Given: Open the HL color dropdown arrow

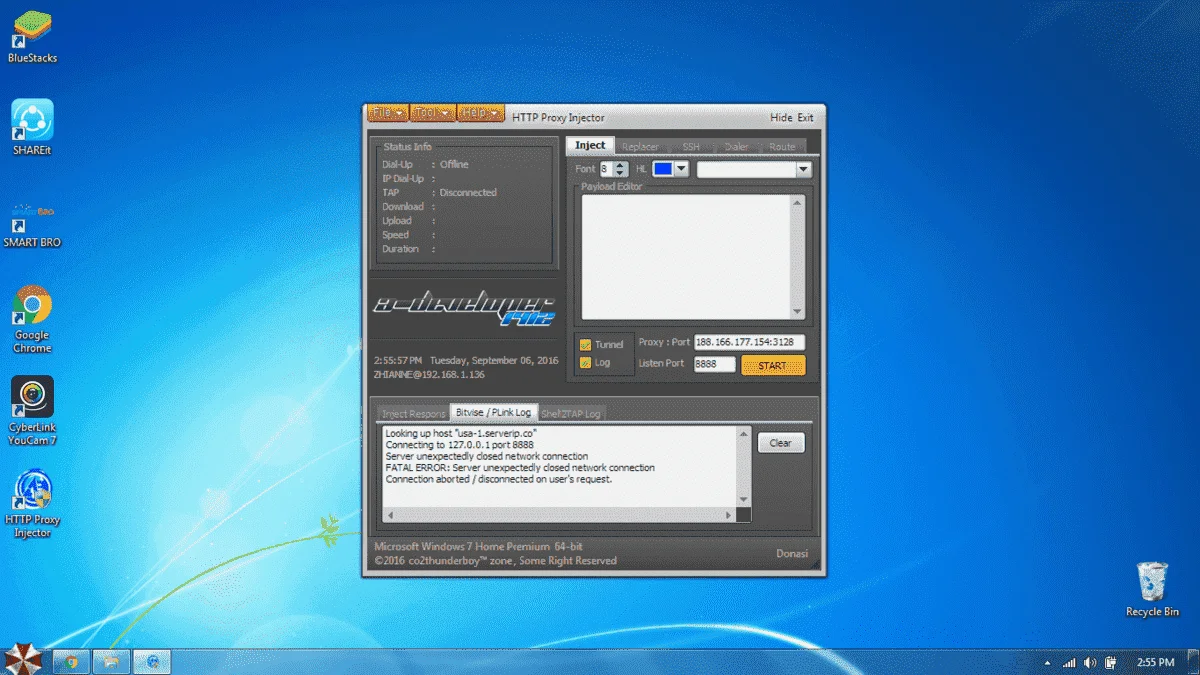Looking at the screenshot, I should point(682,170).
